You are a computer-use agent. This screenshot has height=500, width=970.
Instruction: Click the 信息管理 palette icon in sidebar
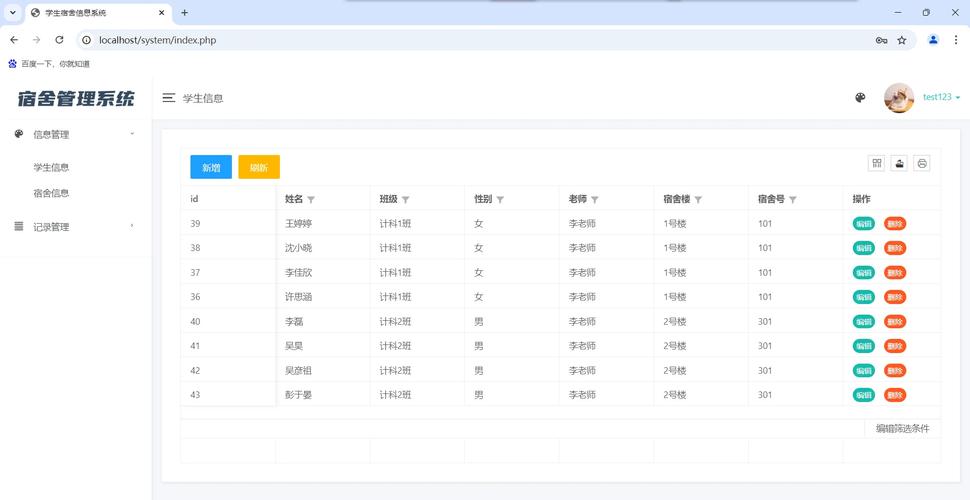pos(19,134)
